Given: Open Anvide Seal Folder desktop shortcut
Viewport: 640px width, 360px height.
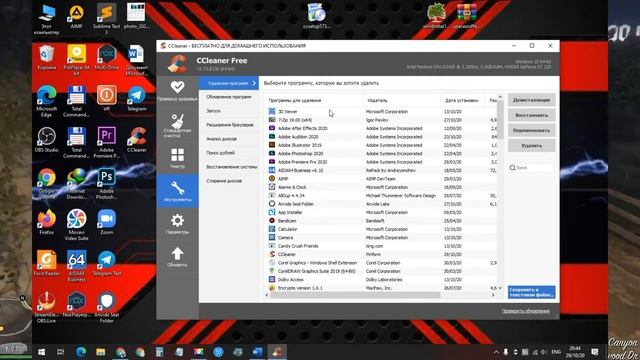Looking at the screenshot, I should pos(107,307).
